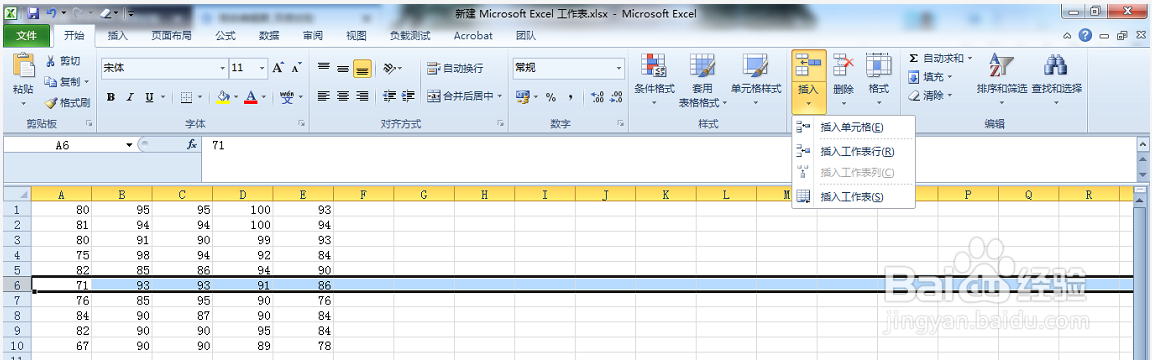Apply the yellow fill color bucket
The image size is (1152, 360).
(225, 97)
